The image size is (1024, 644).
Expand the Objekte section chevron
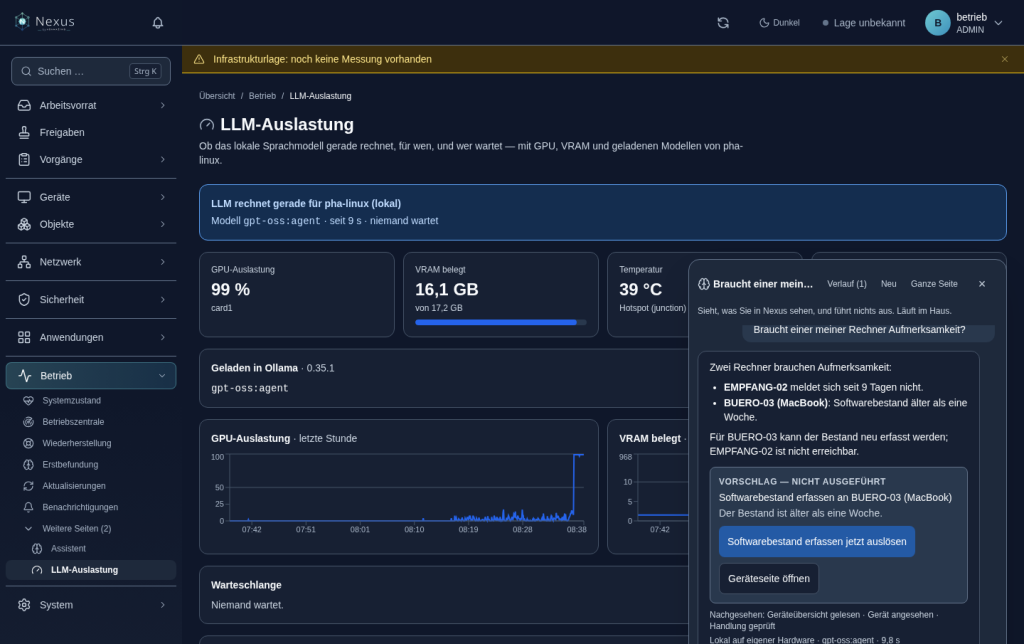click(x=163, y=224)
